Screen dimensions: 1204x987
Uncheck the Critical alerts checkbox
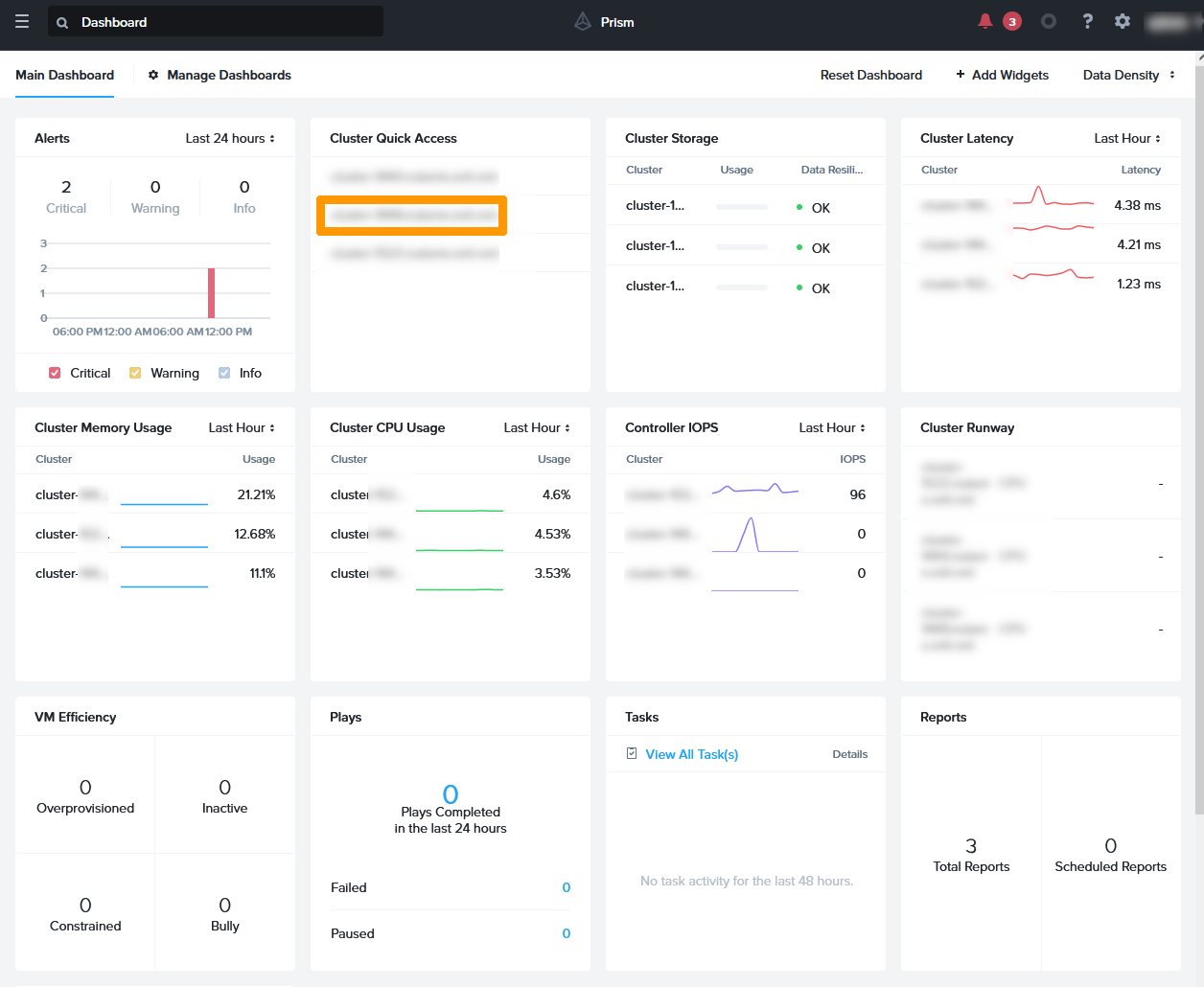(55, 373)
